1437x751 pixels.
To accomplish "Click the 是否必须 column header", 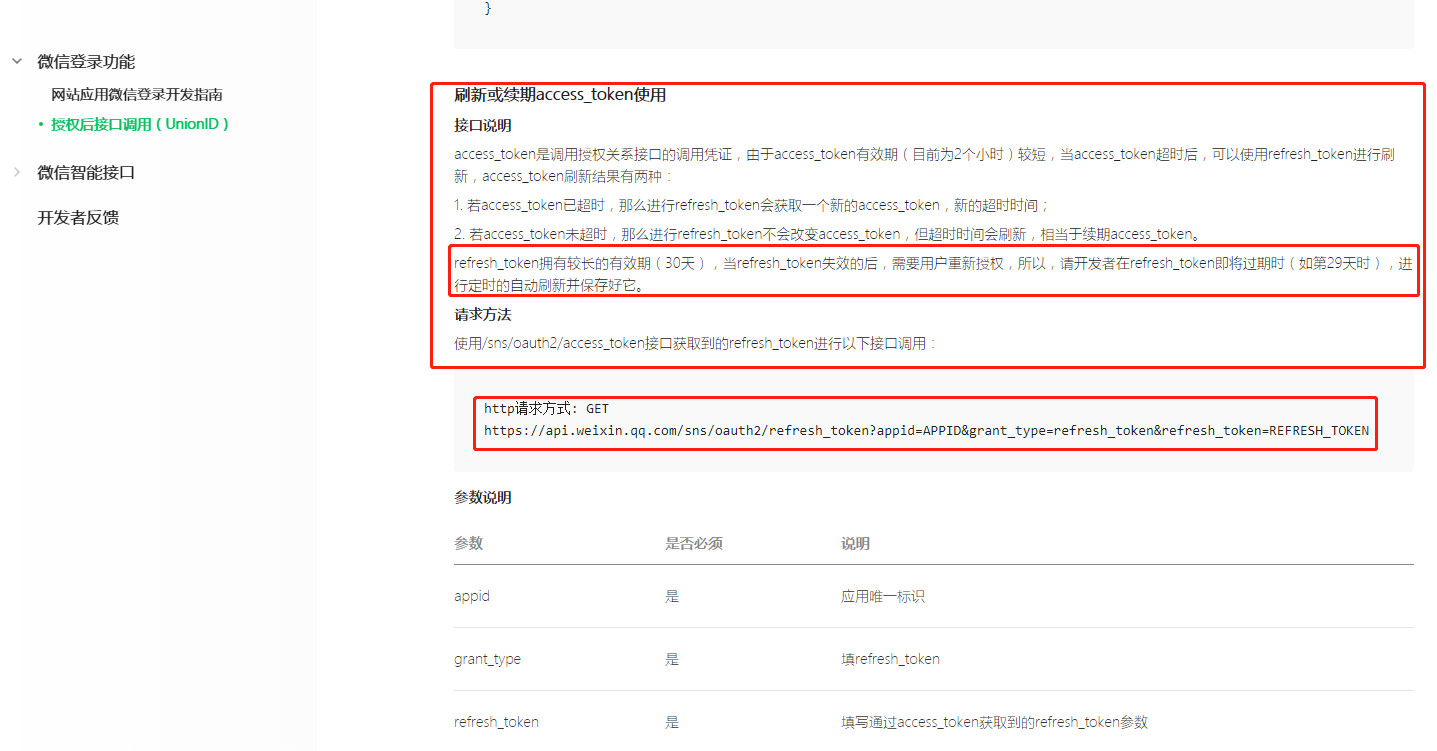I will (x=694, y=543).
